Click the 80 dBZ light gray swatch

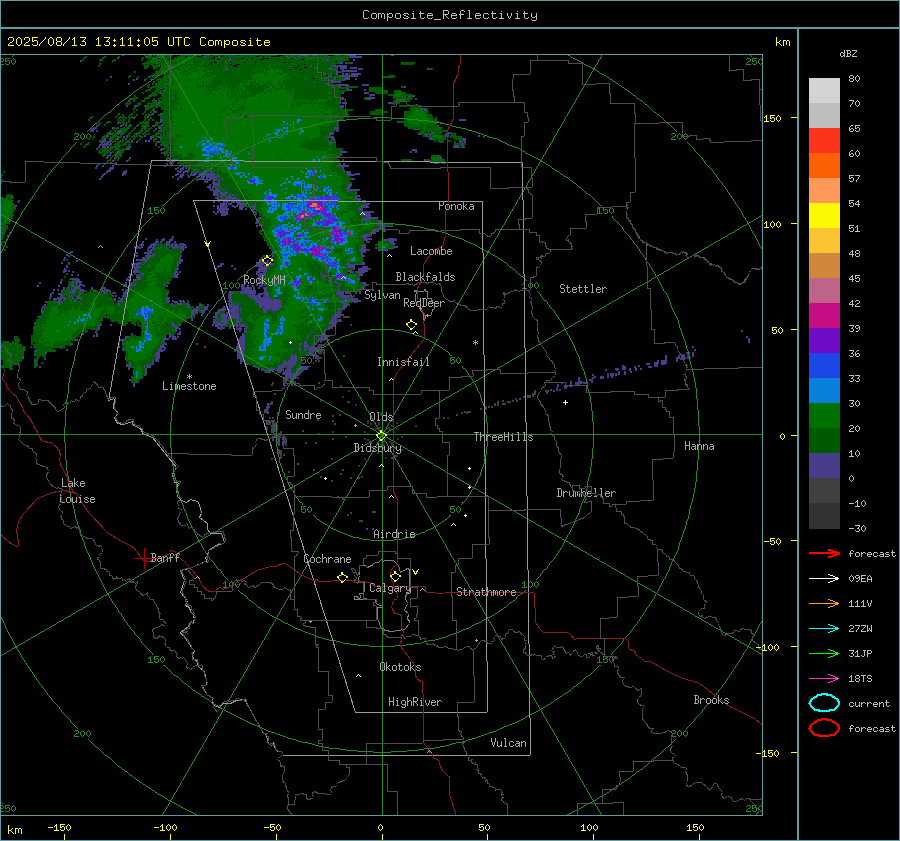click(824, 90)
